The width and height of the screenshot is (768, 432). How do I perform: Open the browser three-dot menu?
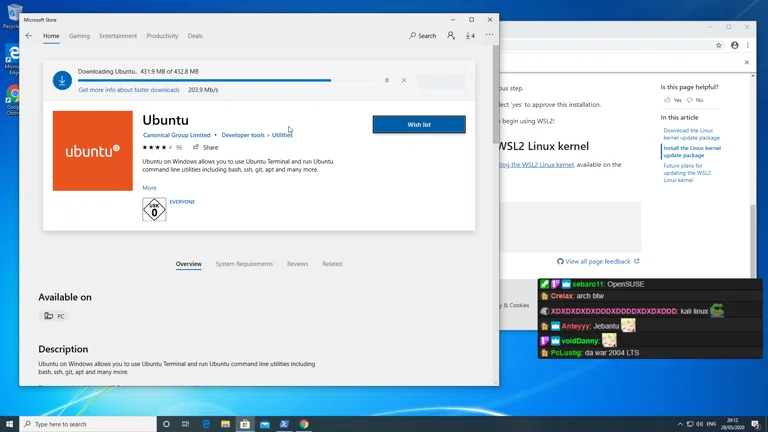pos(747,45)
